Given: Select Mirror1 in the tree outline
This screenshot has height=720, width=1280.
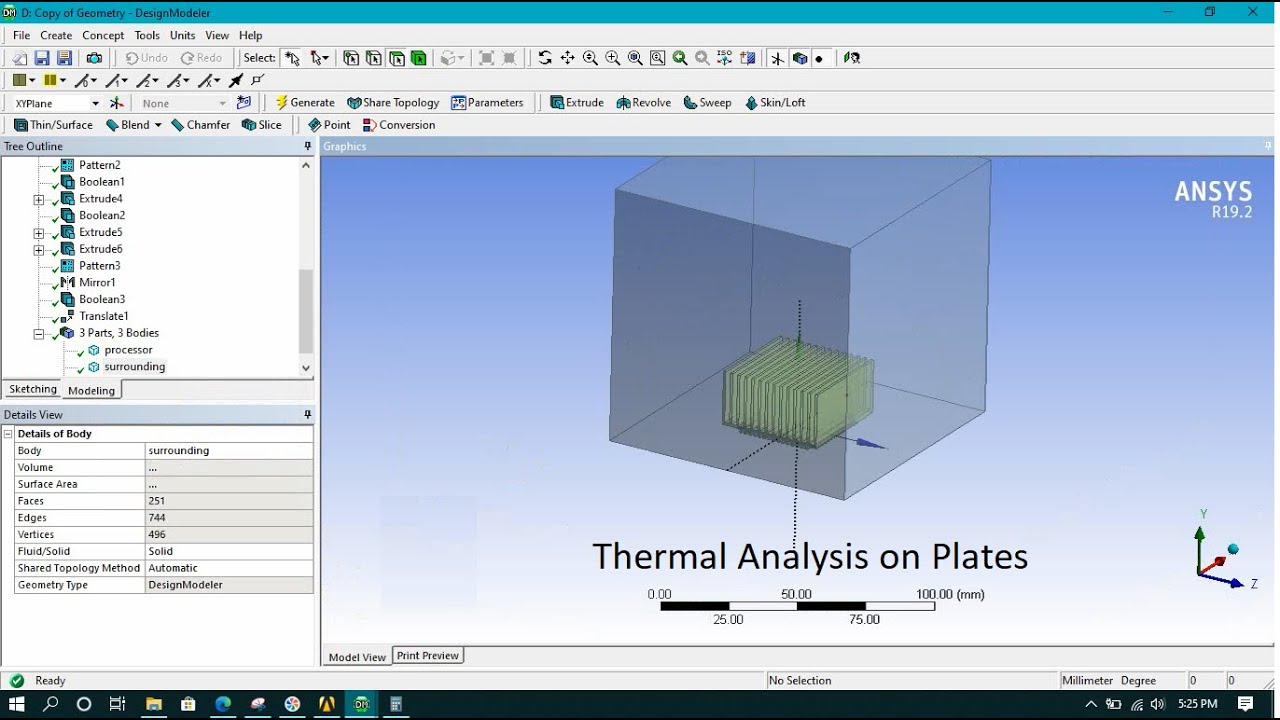Looking at the screenshot, I should click(97, 283).
